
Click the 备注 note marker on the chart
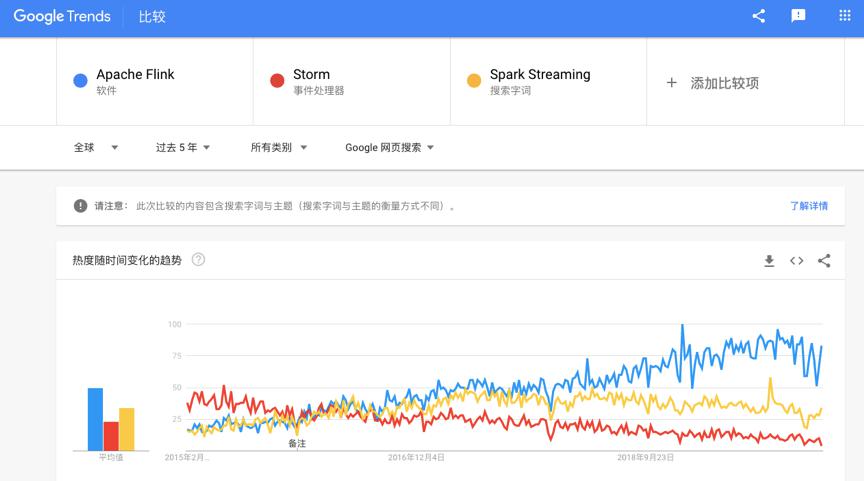click(297, 444)
